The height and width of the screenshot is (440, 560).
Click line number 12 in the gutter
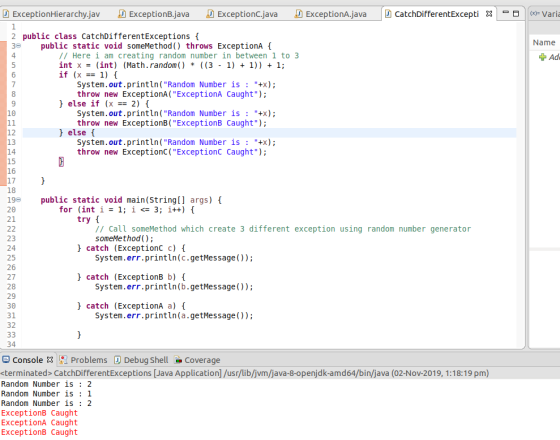coord(11,132)
